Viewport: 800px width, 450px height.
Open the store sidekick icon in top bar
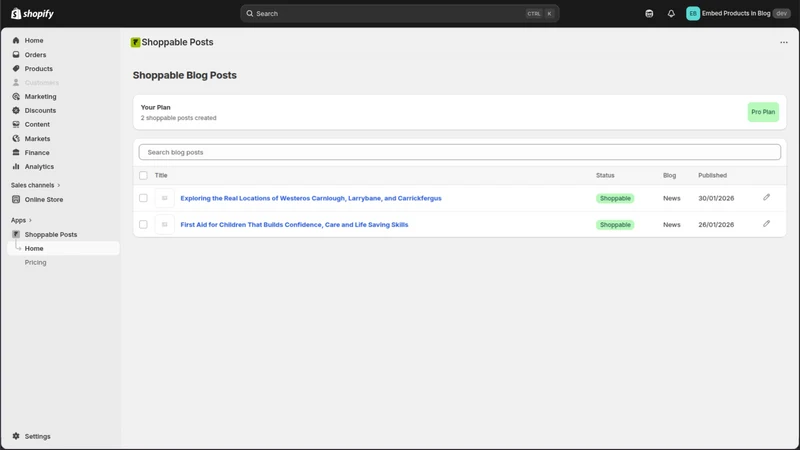(649, 14)
